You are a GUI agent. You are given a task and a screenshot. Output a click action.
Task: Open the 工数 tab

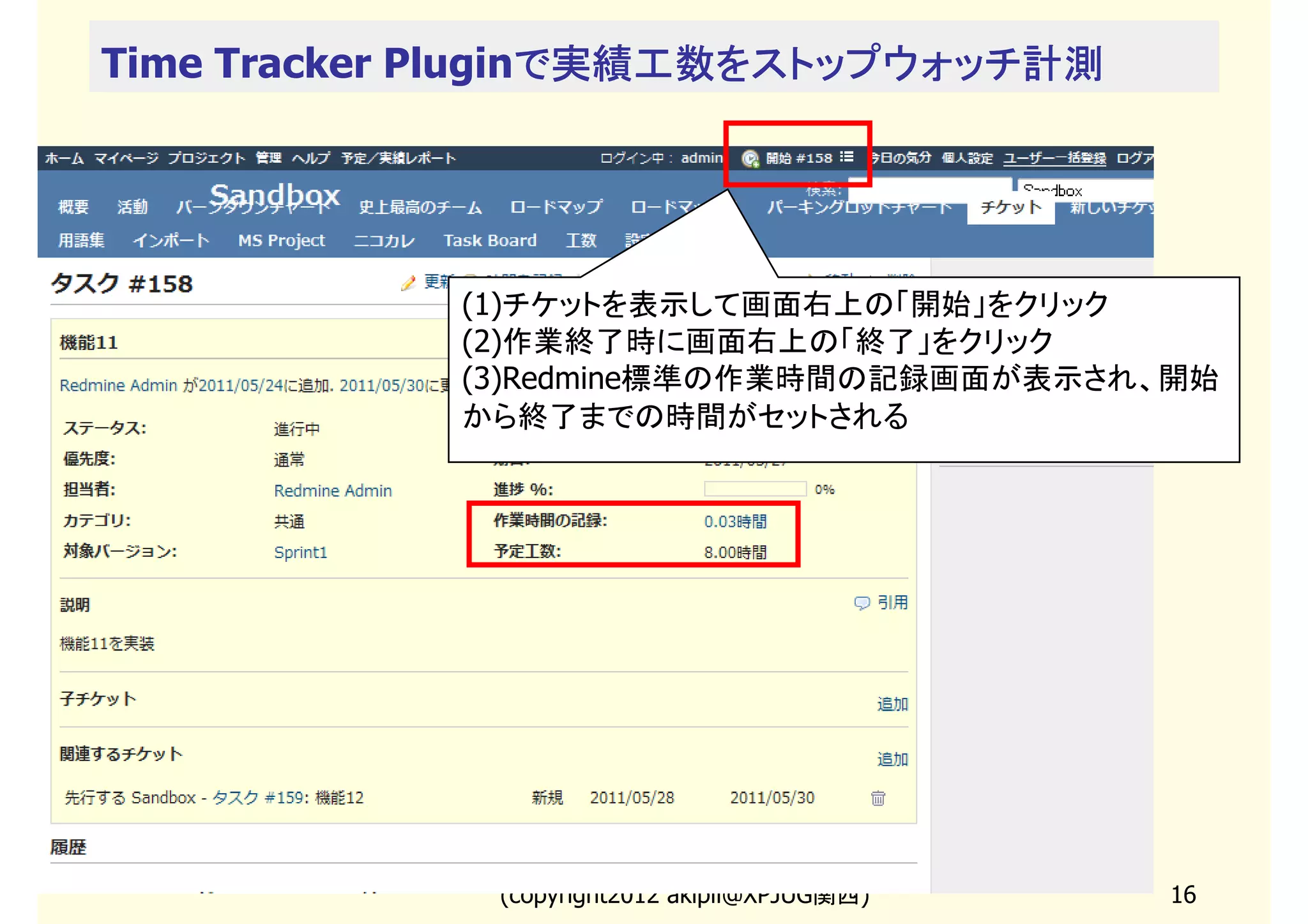(581, 240)
